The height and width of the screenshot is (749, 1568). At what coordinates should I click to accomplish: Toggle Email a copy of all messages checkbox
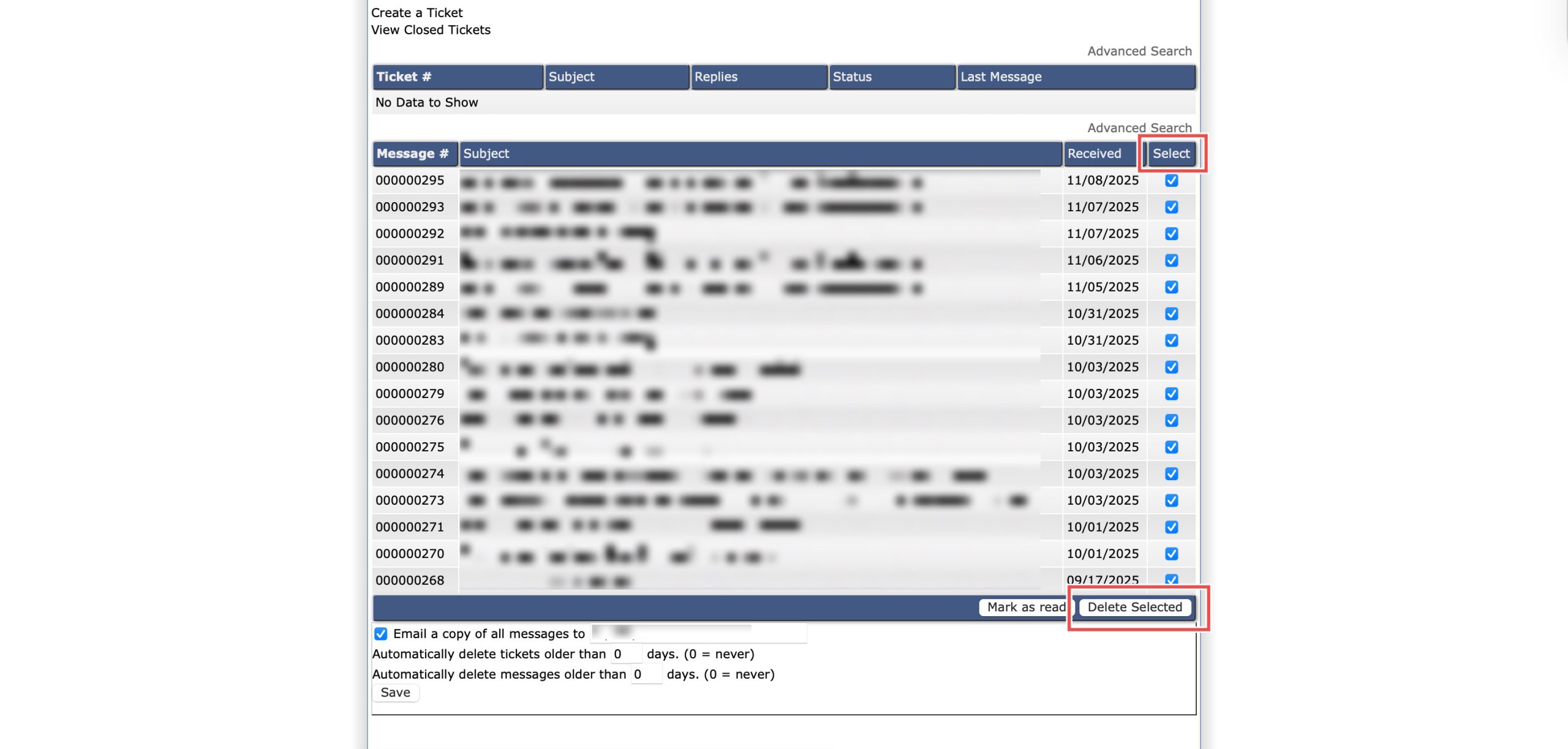point(380,633)
